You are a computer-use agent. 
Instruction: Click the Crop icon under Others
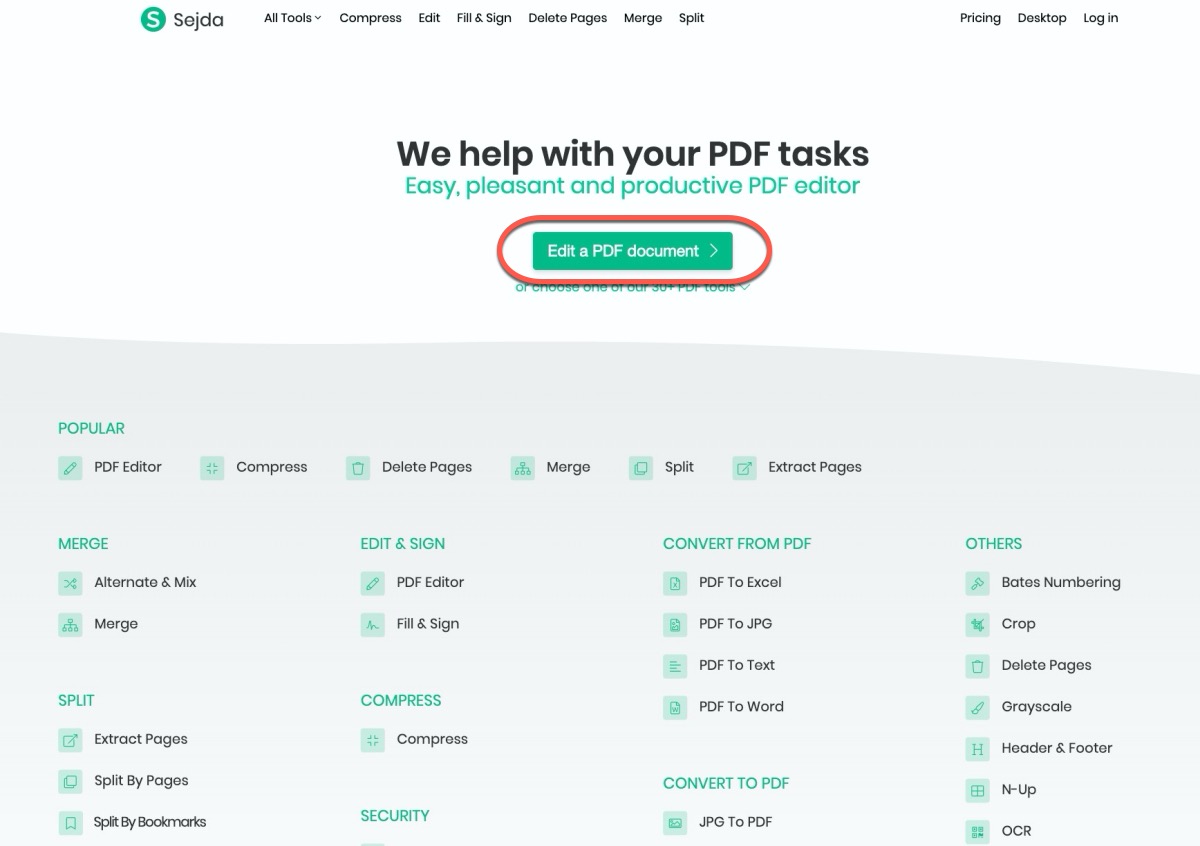(x=977, y=625)
